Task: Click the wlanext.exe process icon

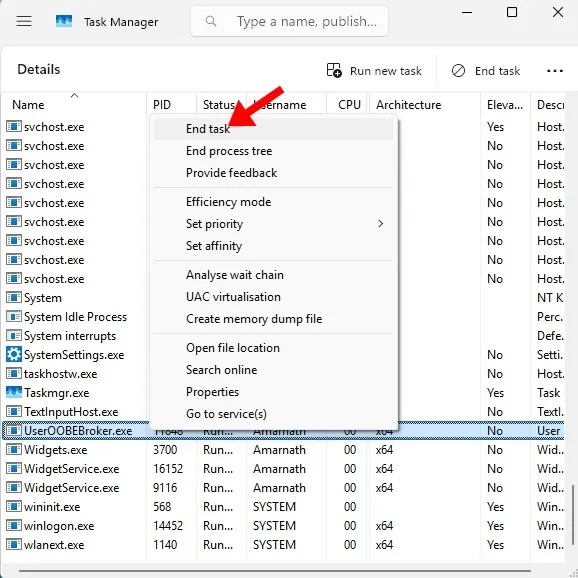Action: (14, 544)
